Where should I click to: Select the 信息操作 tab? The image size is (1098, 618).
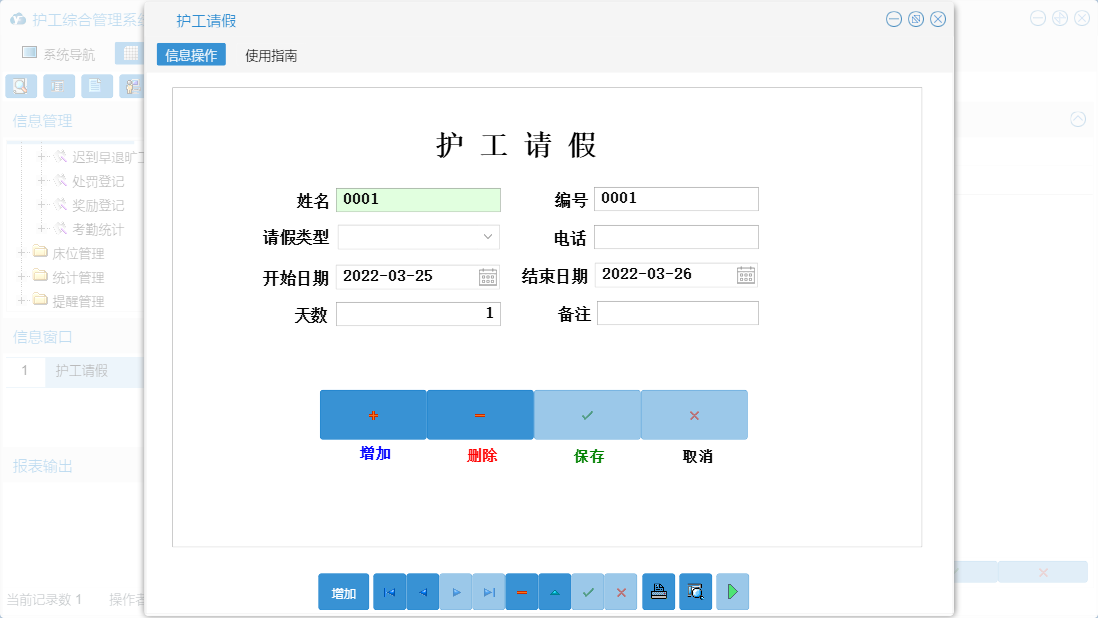coord(191,54)
